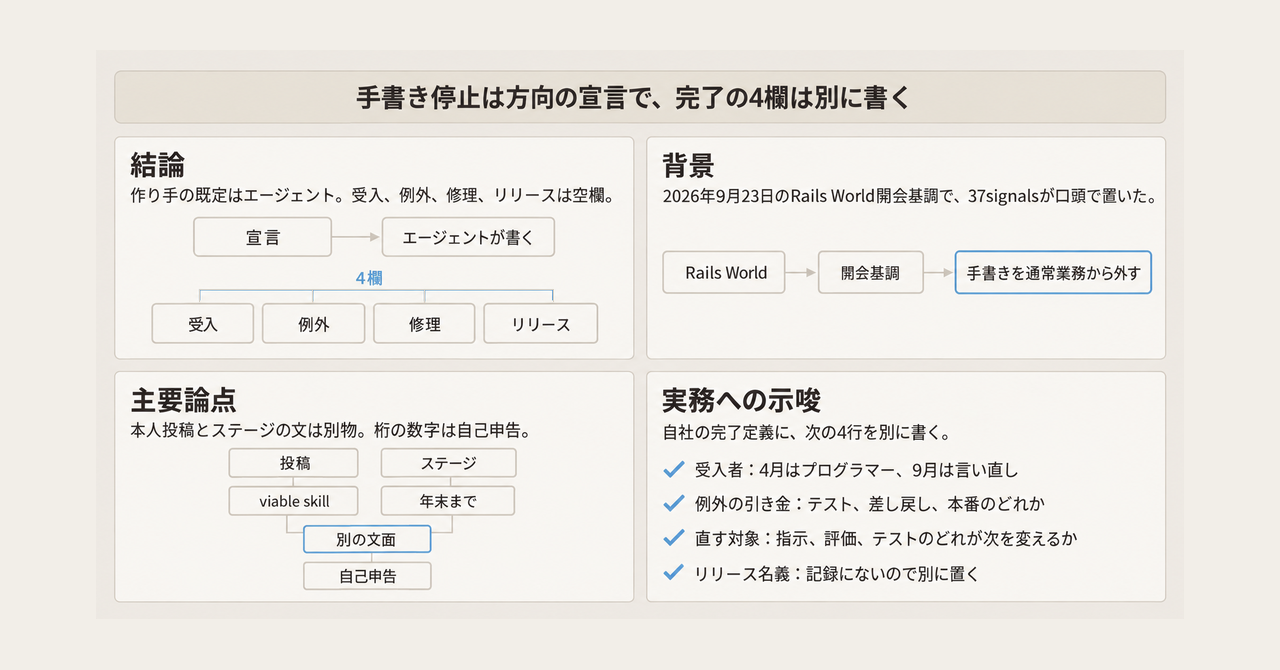1280x670 pixels.
Task: Click the sentence starting 2026年9月23日のRails World
Action: point(910,196)
